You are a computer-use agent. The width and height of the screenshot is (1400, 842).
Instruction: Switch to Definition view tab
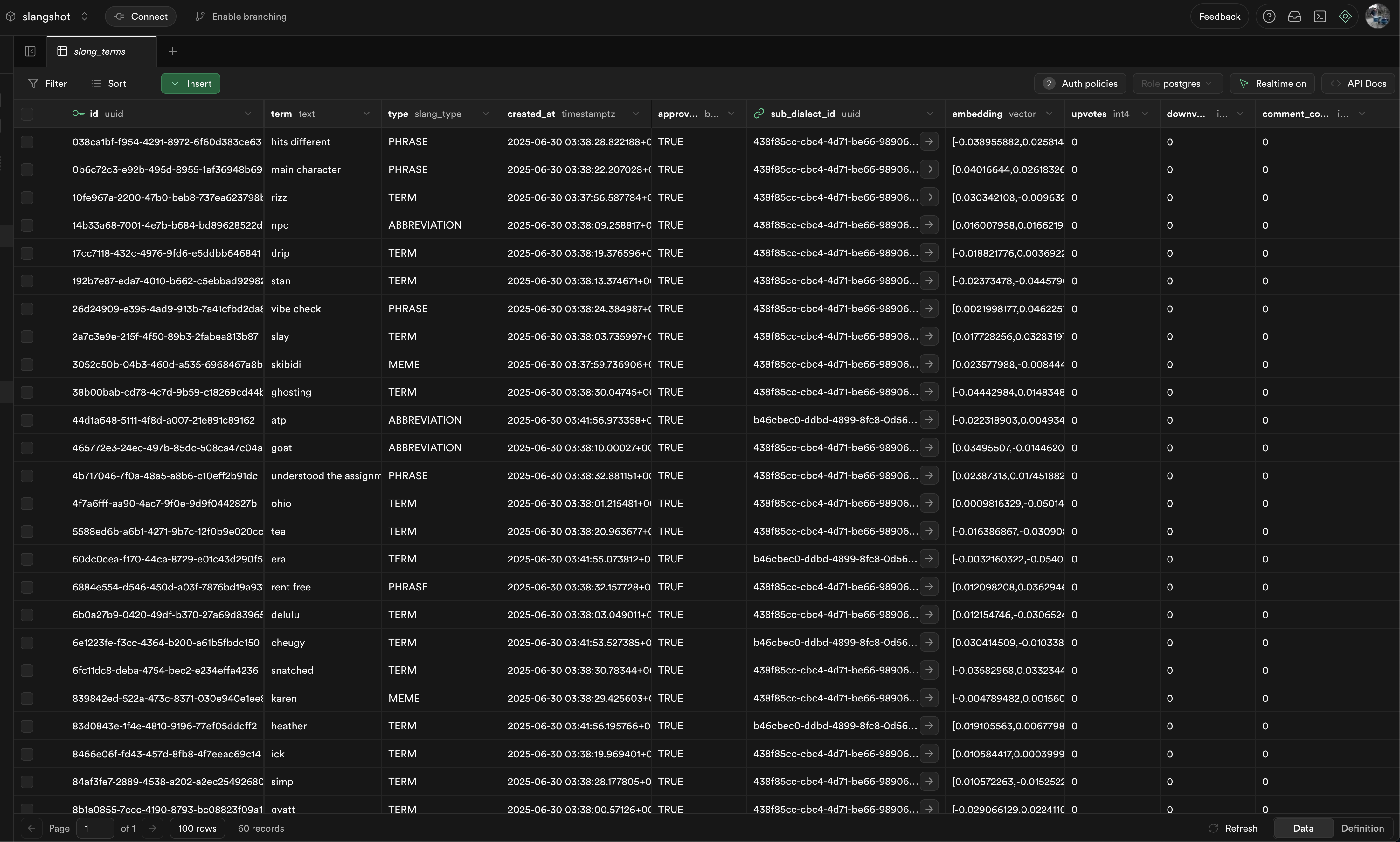click(1362, 828)
